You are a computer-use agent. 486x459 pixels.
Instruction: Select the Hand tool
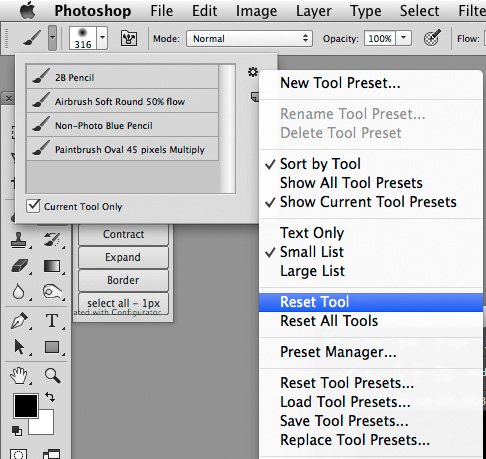(19, 376)
